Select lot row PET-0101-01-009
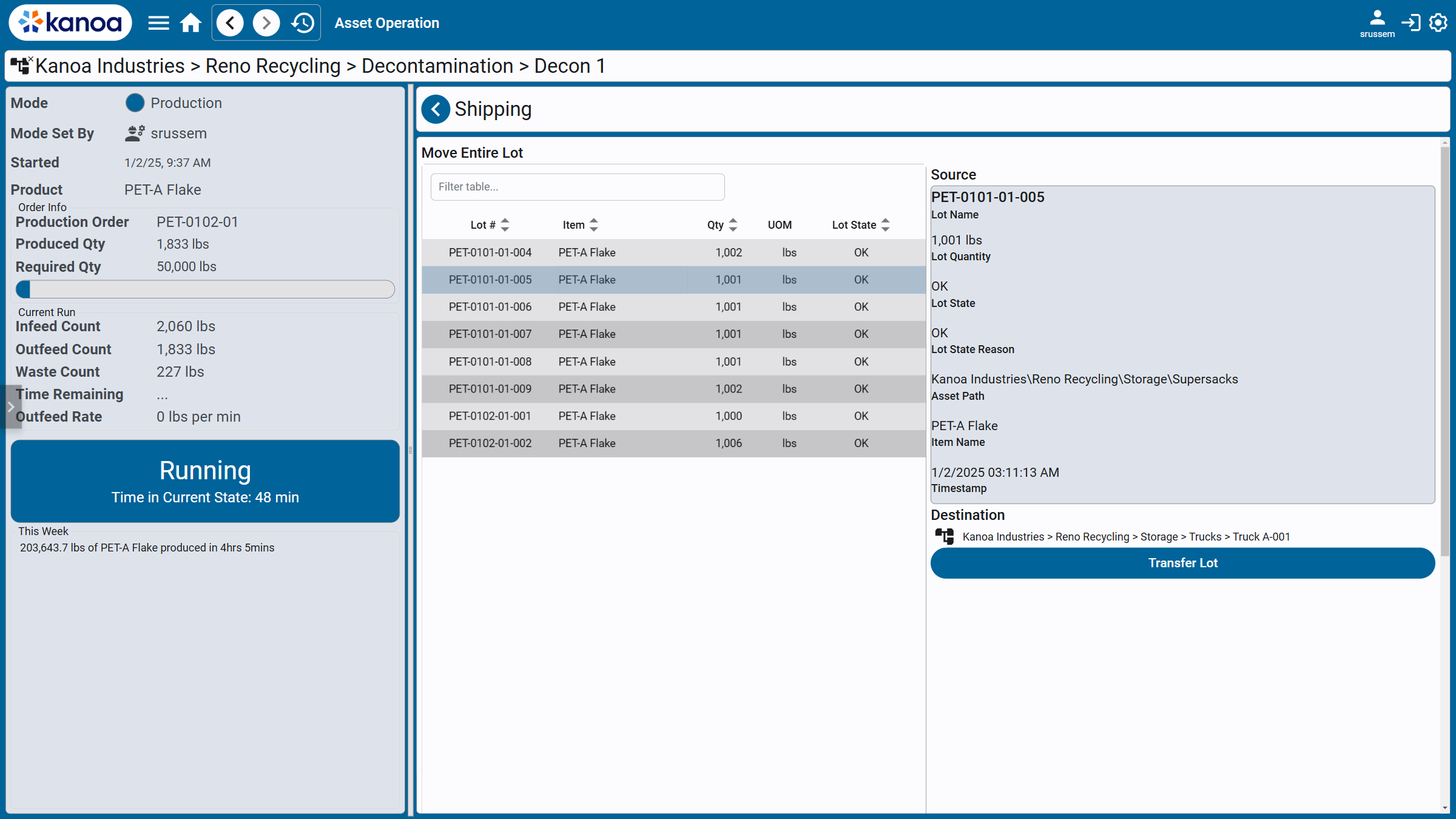The image size is (1456, 819). pos(673,389)
